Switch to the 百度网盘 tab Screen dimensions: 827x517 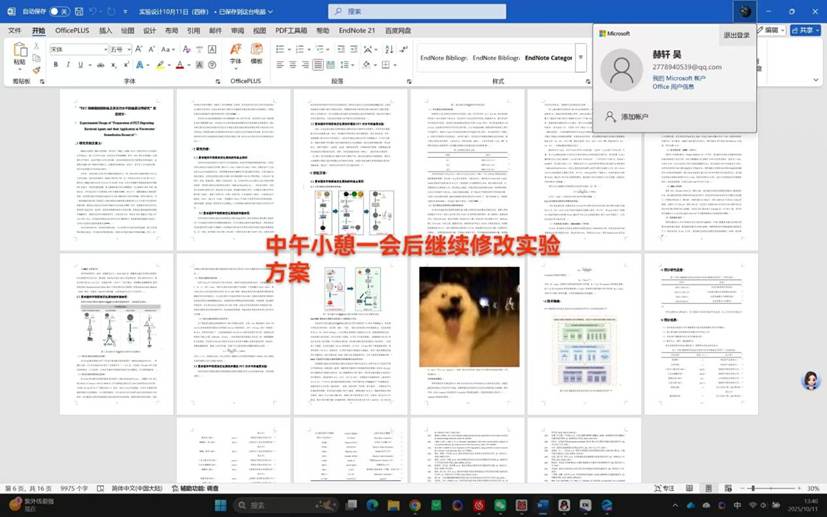point(398,31)
